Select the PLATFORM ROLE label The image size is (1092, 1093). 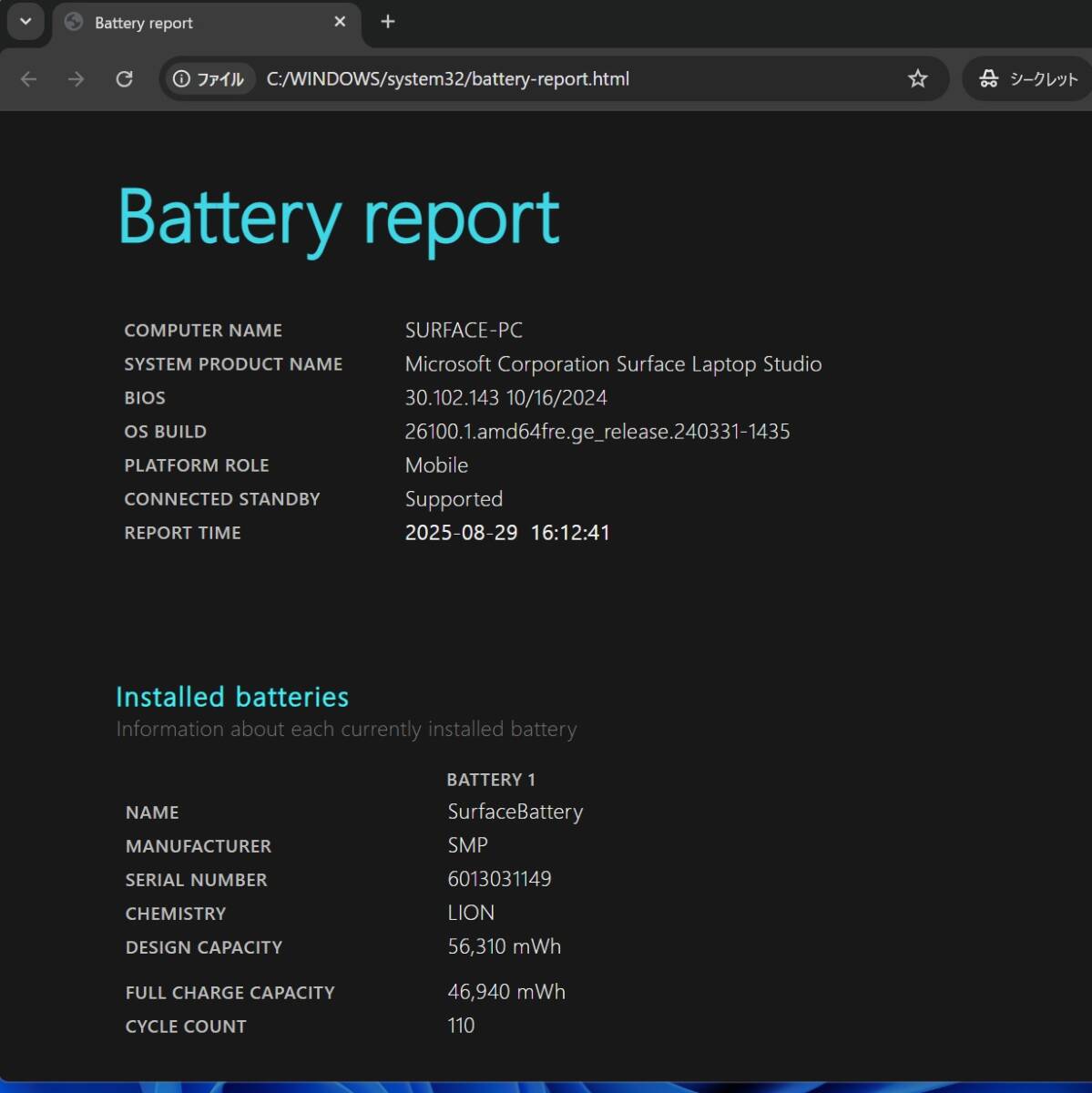197,465
